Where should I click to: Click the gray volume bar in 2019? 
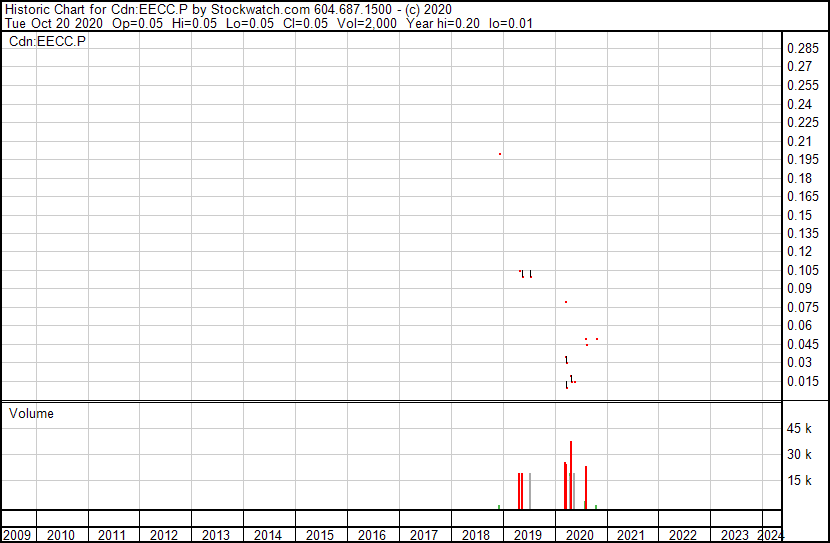tap(530, 491)
